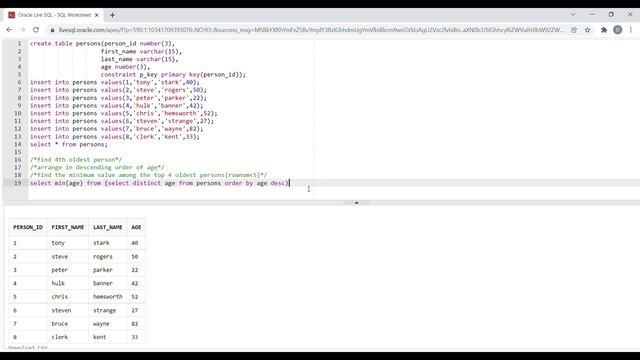640x360 pixels.
Task: Click line number 14 in the gutter
Action: [17, 144]
